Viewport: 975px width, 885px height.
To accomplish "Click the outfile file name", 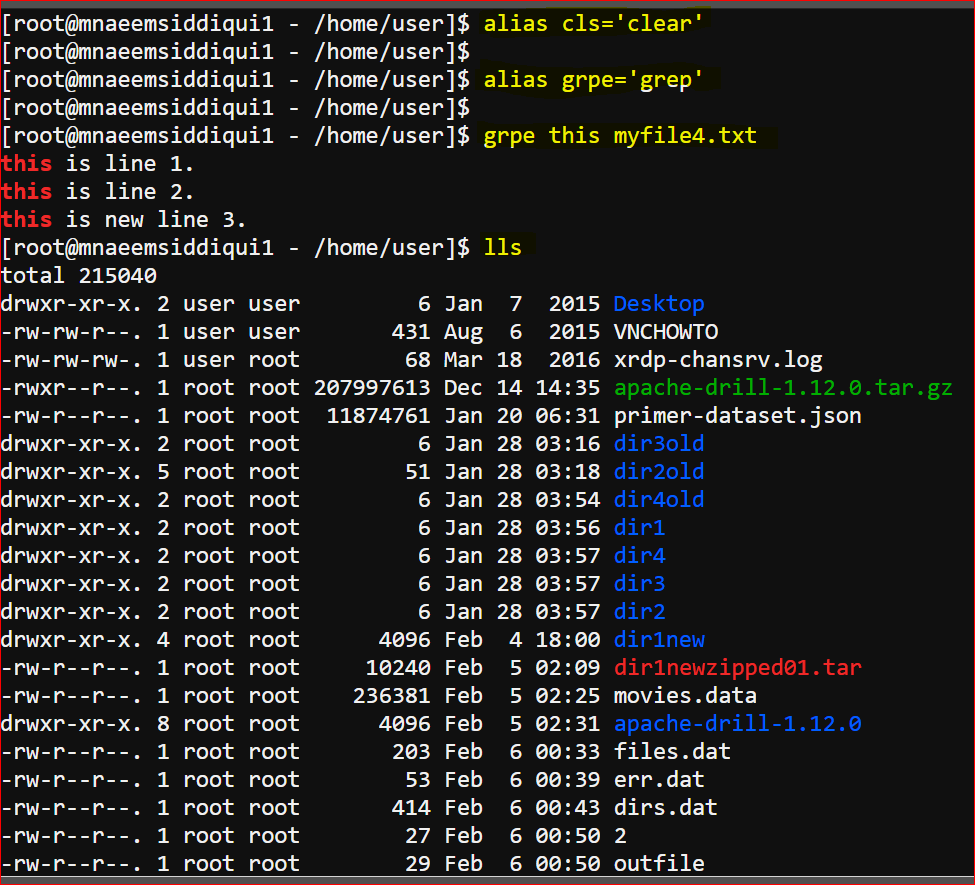I will 658,863.
